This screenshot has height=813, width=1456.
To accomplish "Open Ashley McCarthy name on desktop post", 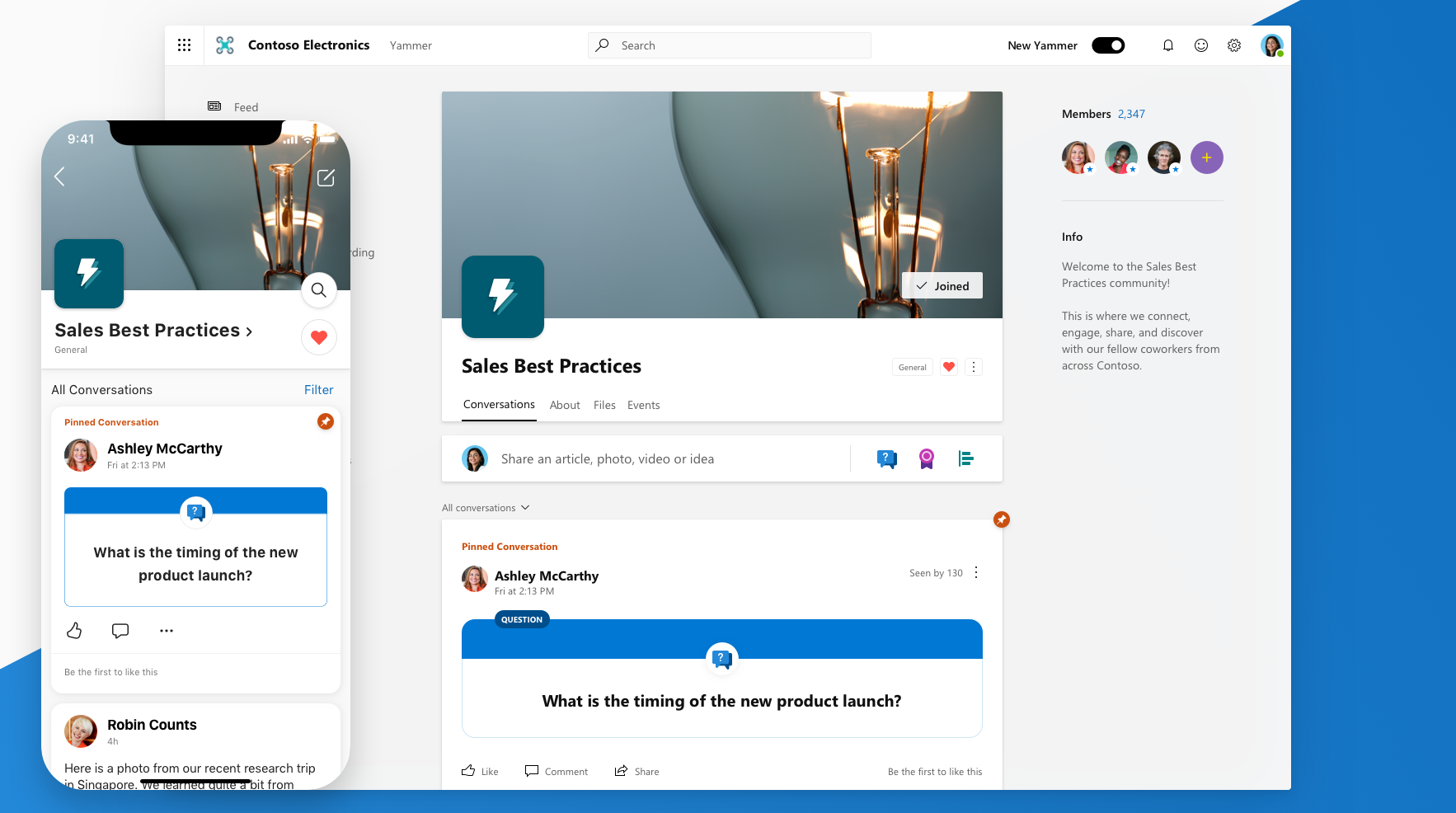I will [547, 576].
